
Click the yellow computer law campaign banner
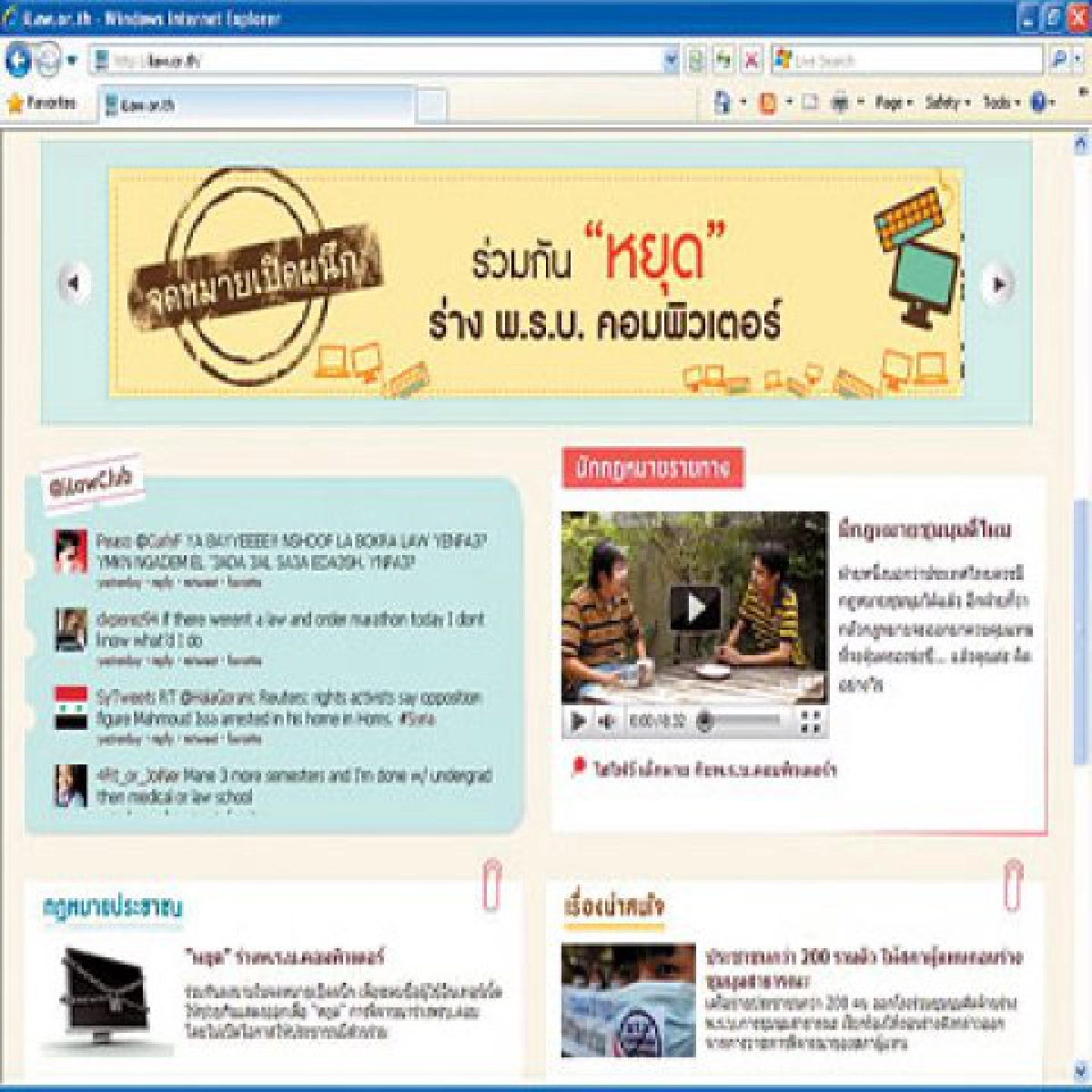click(x=536, y=283)
